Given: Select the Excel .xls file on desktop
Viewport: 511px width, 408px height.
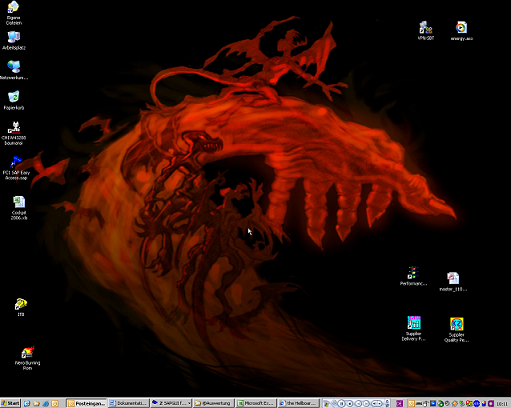Looking at the screenshot, I should 19,208.
